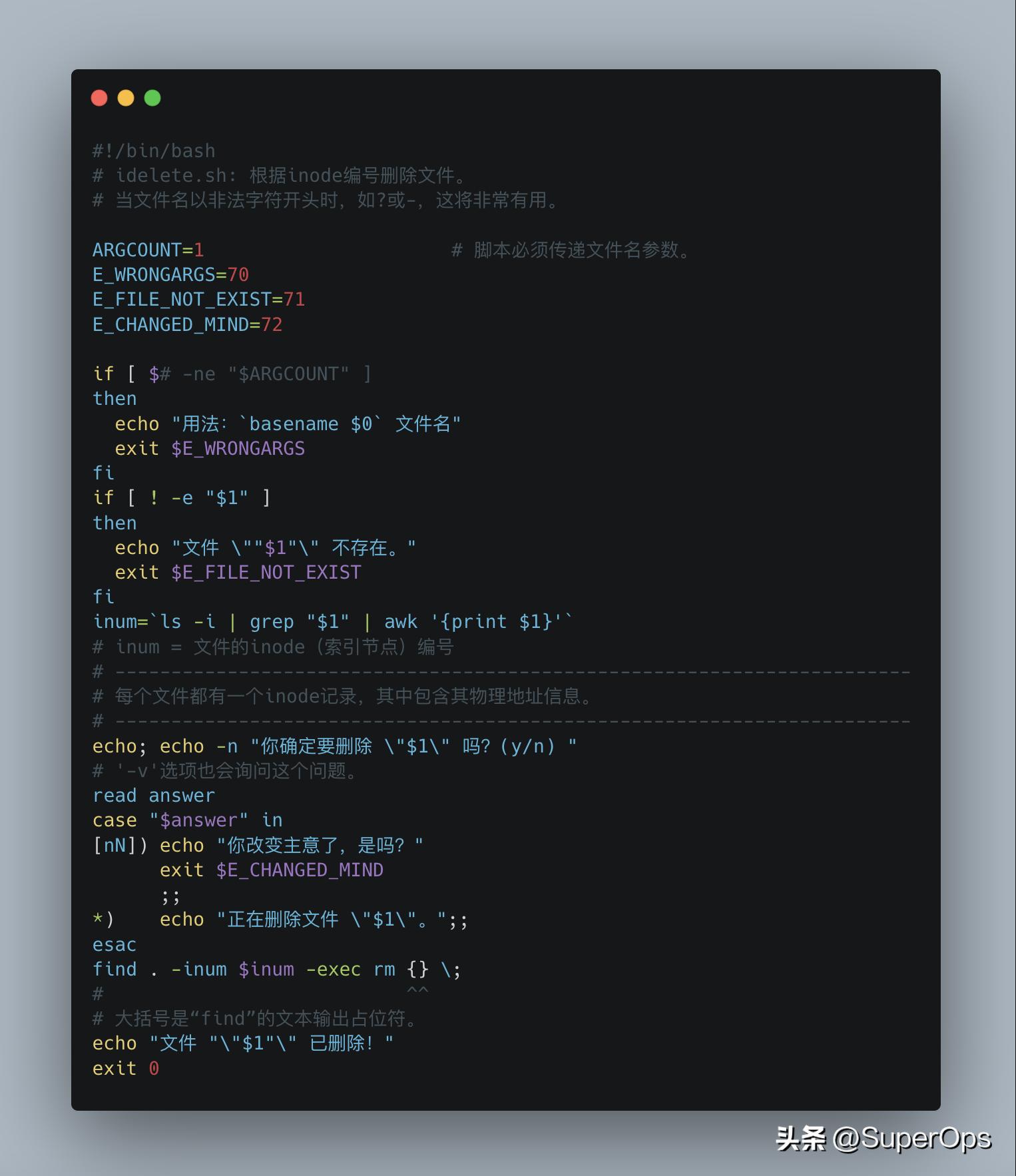
Task: Click the red close window dot
Action: (x=99, y=98)
